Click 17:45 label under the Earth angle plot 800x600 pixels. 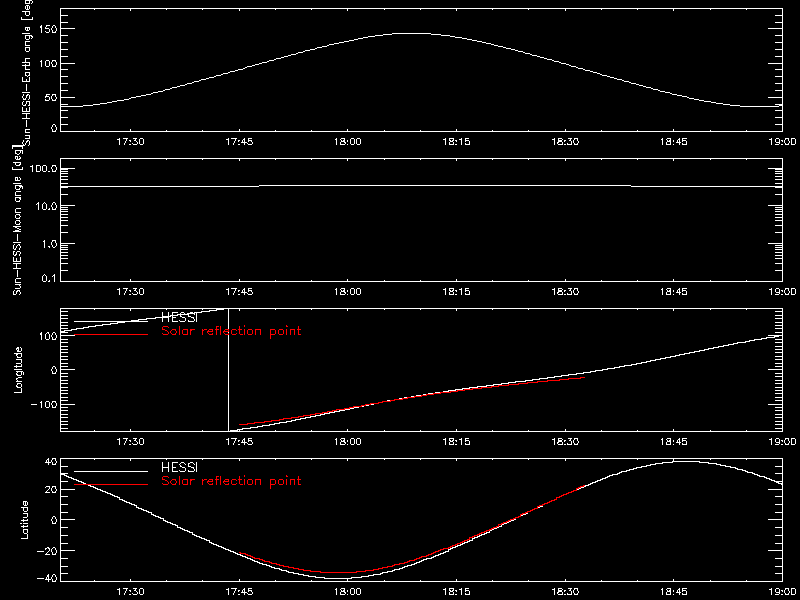pyautogui.click(x=239, y=142)
